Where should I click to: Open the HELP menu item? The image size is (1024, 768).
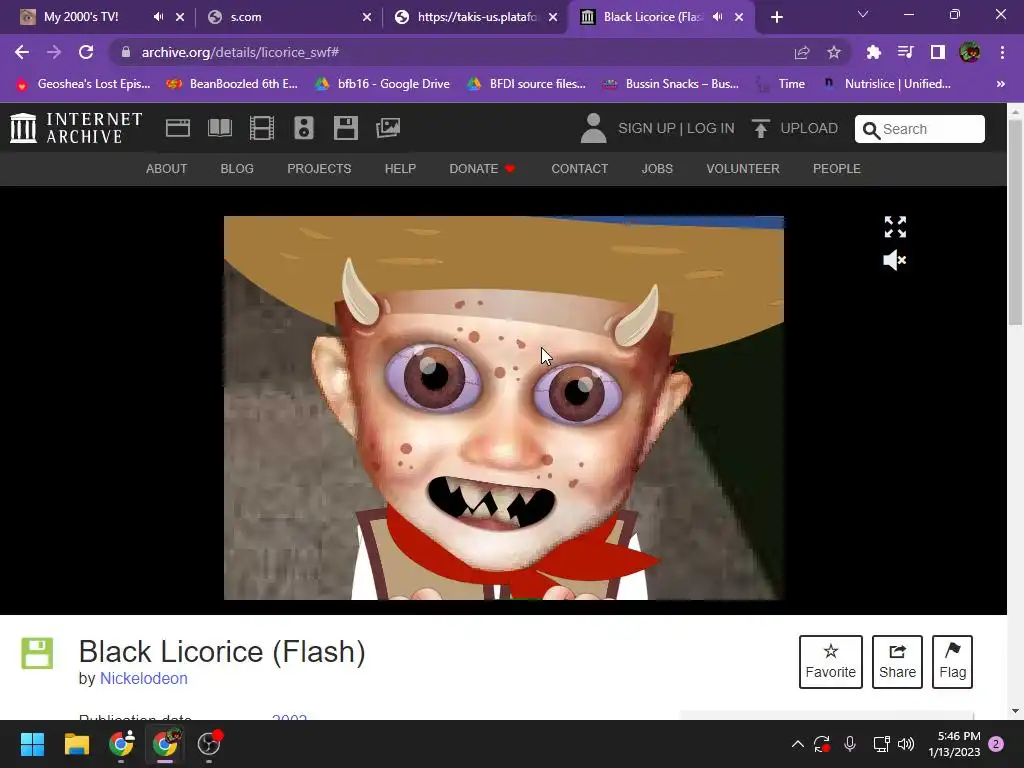(x=400, y=168)
